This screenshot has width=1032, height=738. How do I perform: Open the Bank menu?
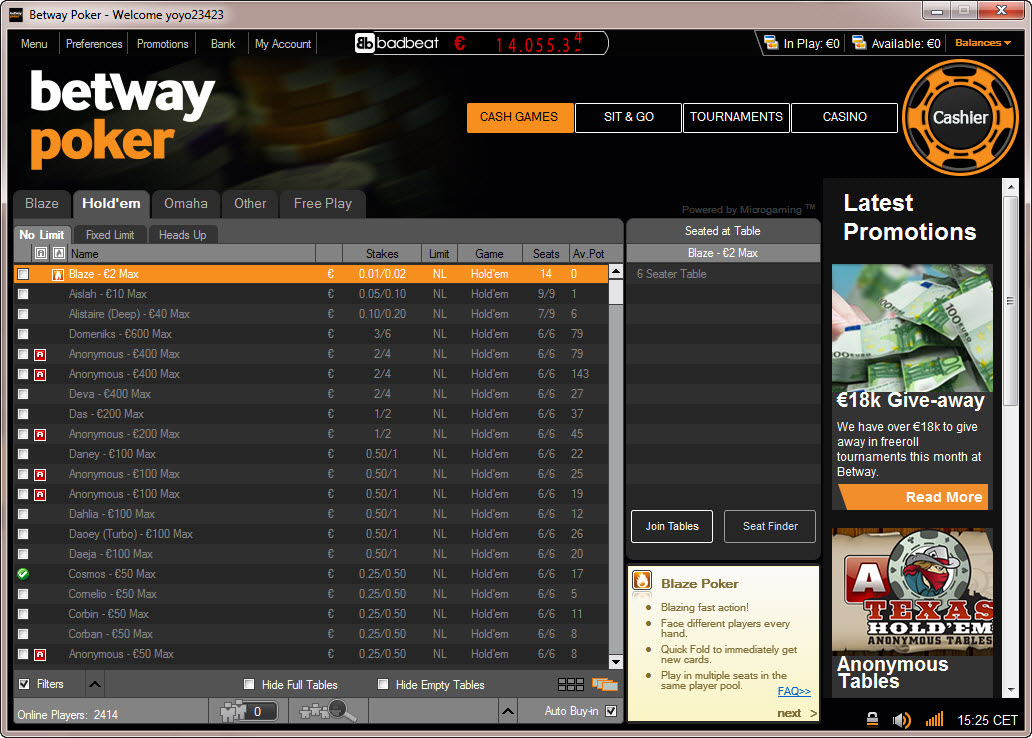click(x=223, y=43)
